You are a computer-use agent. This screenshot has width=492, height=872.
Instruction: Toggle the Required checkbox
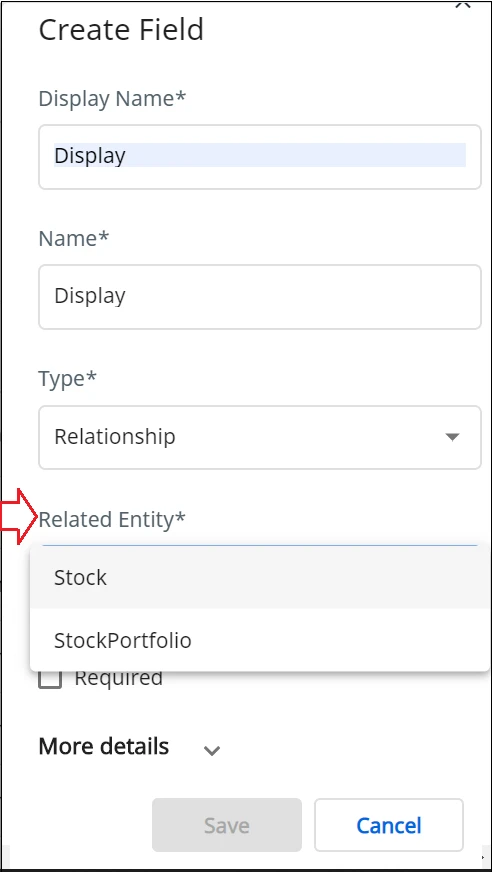pyautogui.click(x=50, y=679)
